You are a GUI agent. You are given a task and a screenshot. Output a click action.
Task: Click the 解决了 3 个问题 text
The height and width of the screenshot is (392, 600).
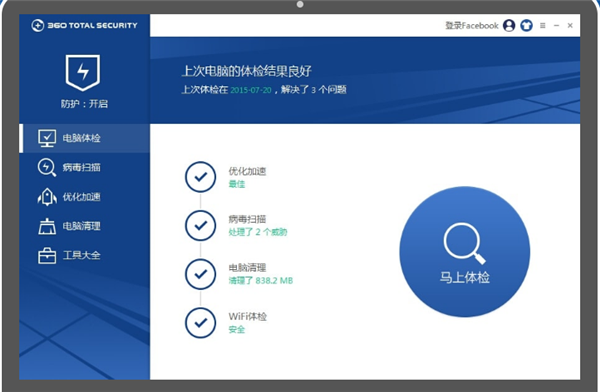(x=313, y=90)
